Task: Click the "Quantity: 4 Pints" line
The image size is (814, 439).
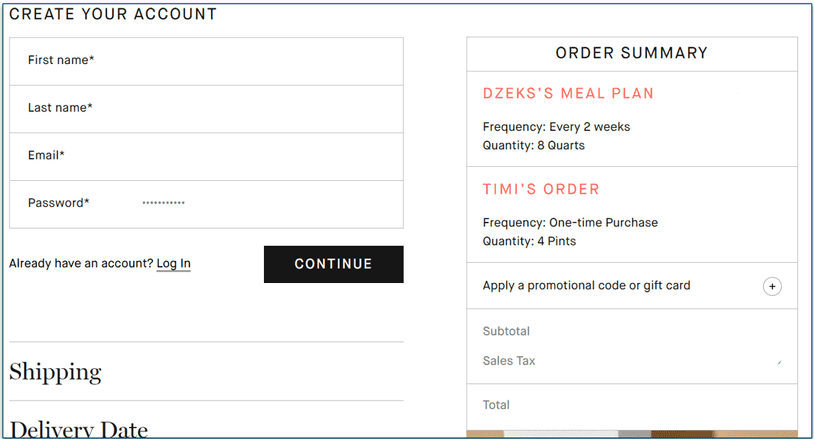Action: pos(529,241)
